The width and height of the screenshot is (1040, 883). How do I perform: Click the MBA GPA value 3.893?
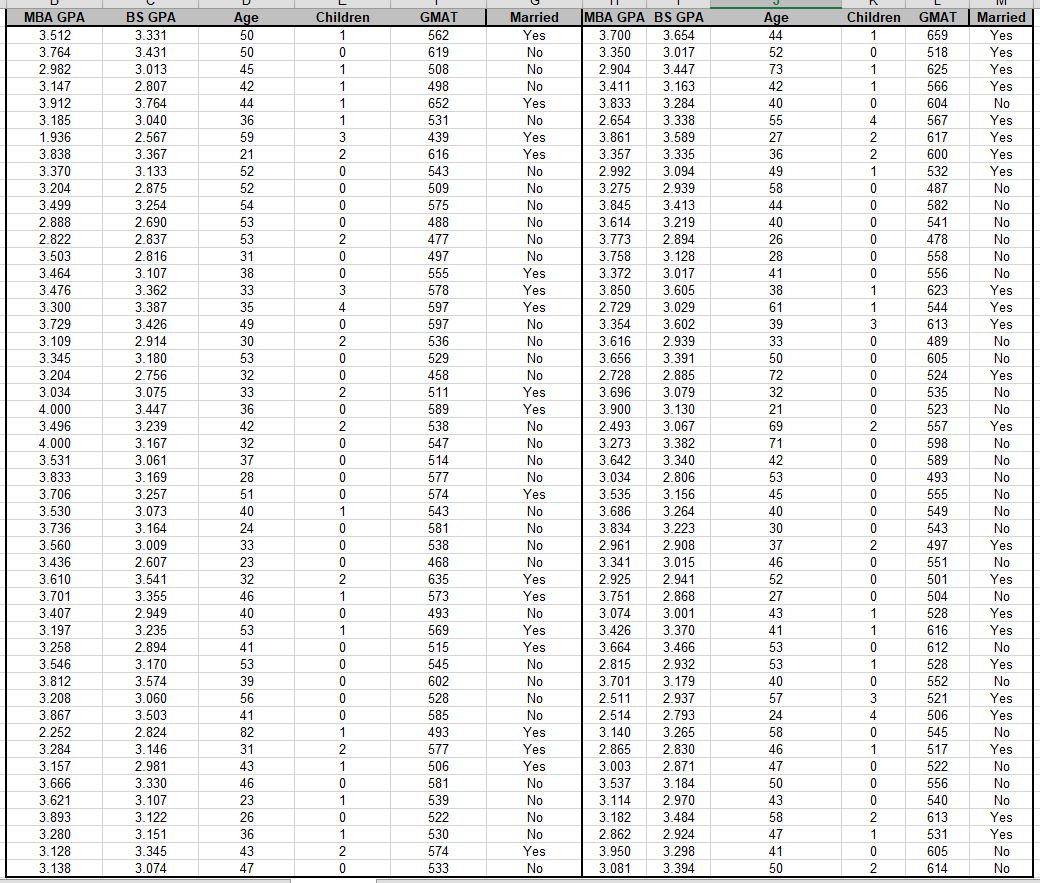(54, 817)
